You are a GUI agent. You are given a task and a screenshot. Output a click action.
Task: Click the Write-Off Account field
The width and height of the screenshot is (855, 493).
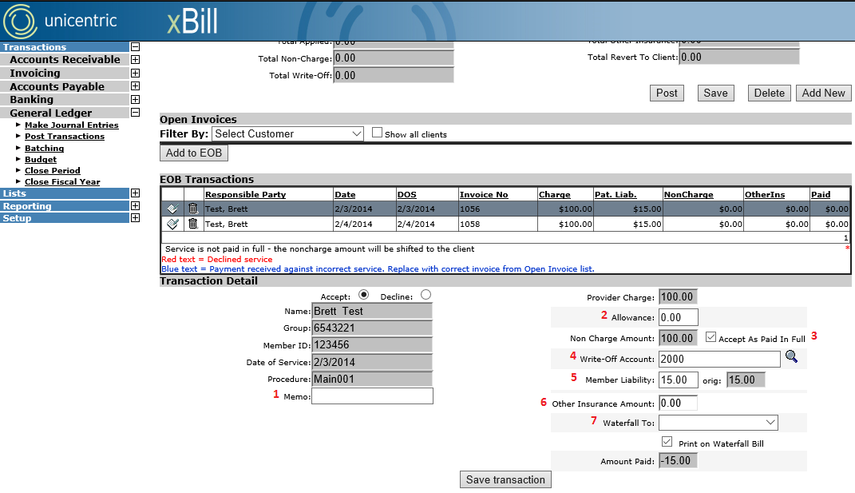point(720,359)
